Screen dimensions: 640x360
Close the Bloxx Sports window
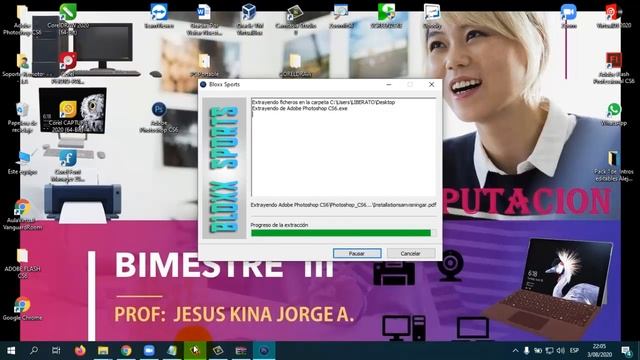[x=431, y=84]
